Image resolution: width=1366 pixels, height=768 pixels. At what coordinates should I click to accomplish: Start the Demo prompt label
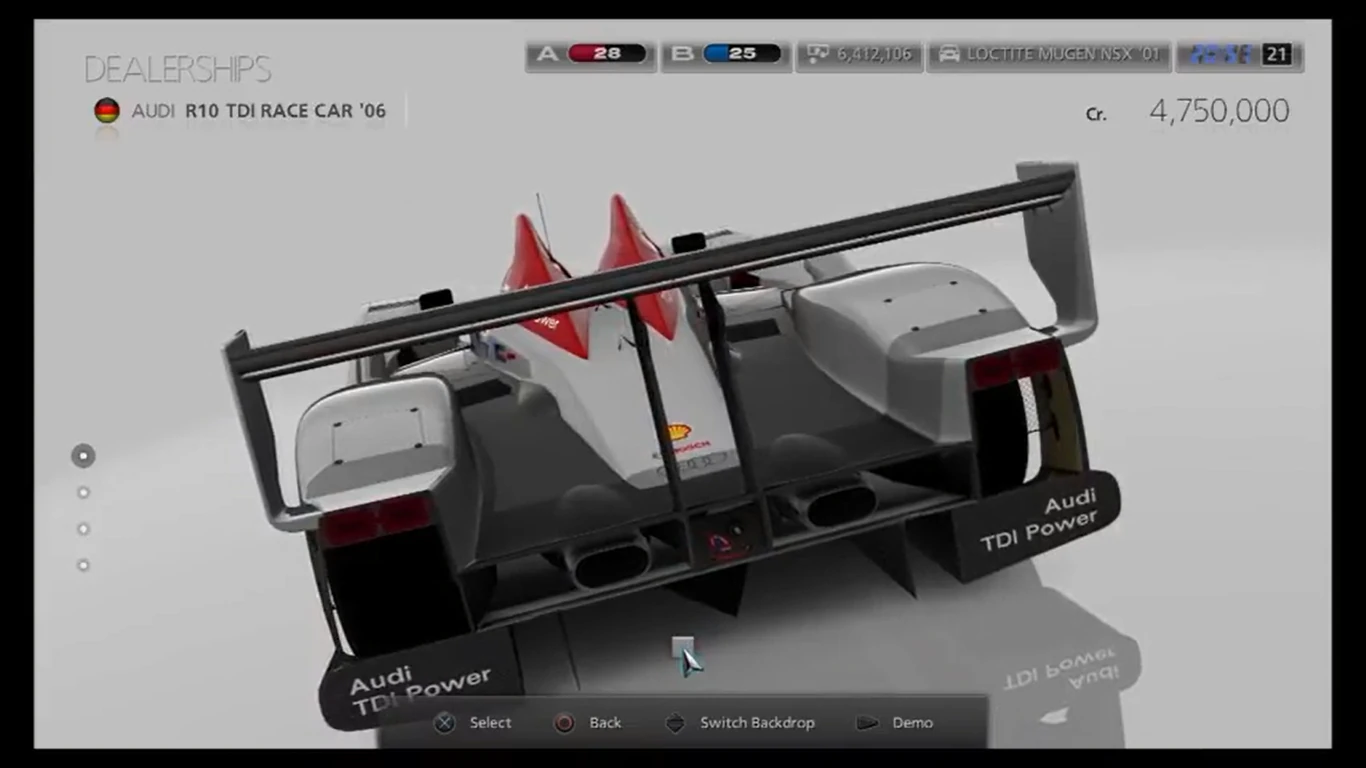click(913, 723)
